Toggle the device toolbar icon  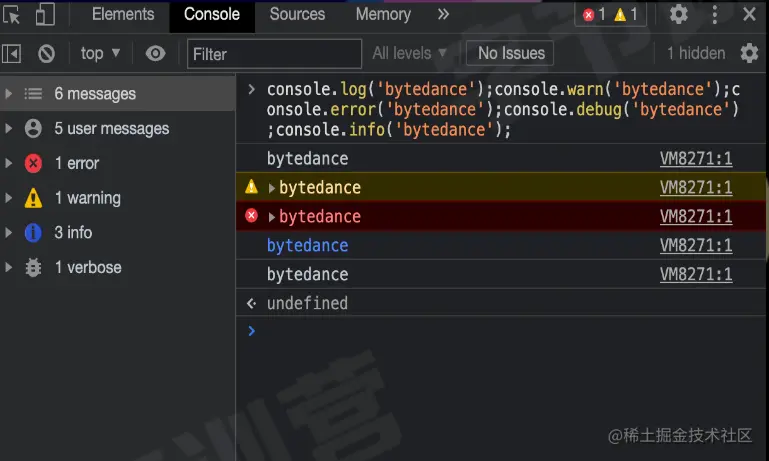(x=45, y=15)
